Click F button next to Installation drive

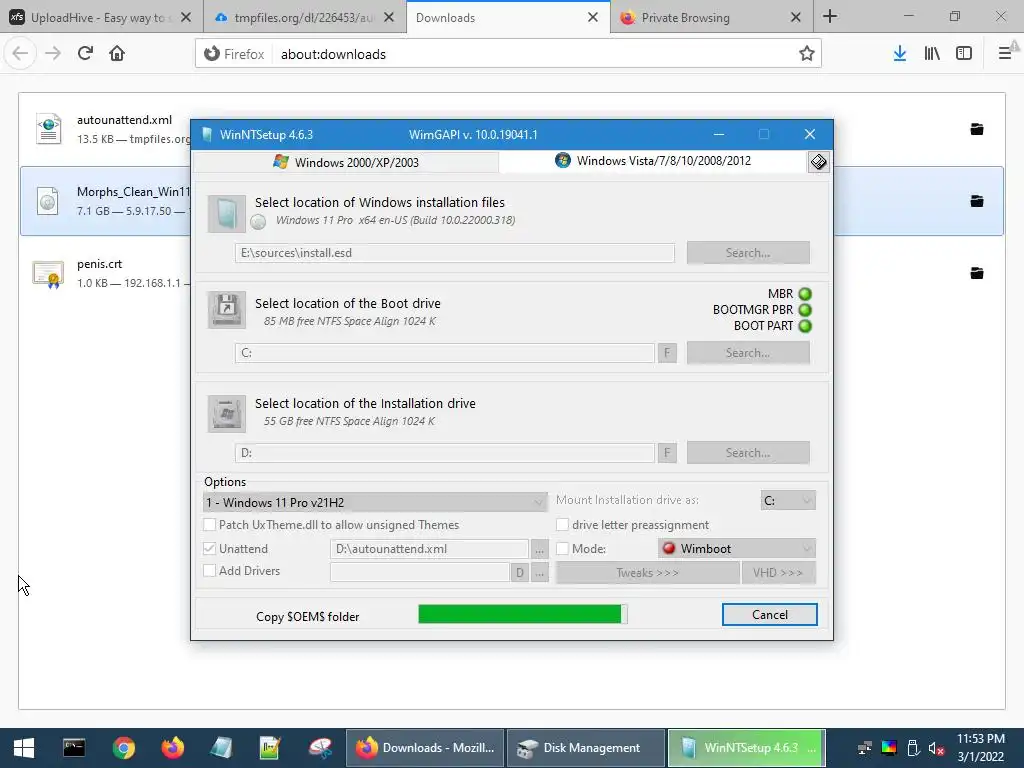pos(667,453)
